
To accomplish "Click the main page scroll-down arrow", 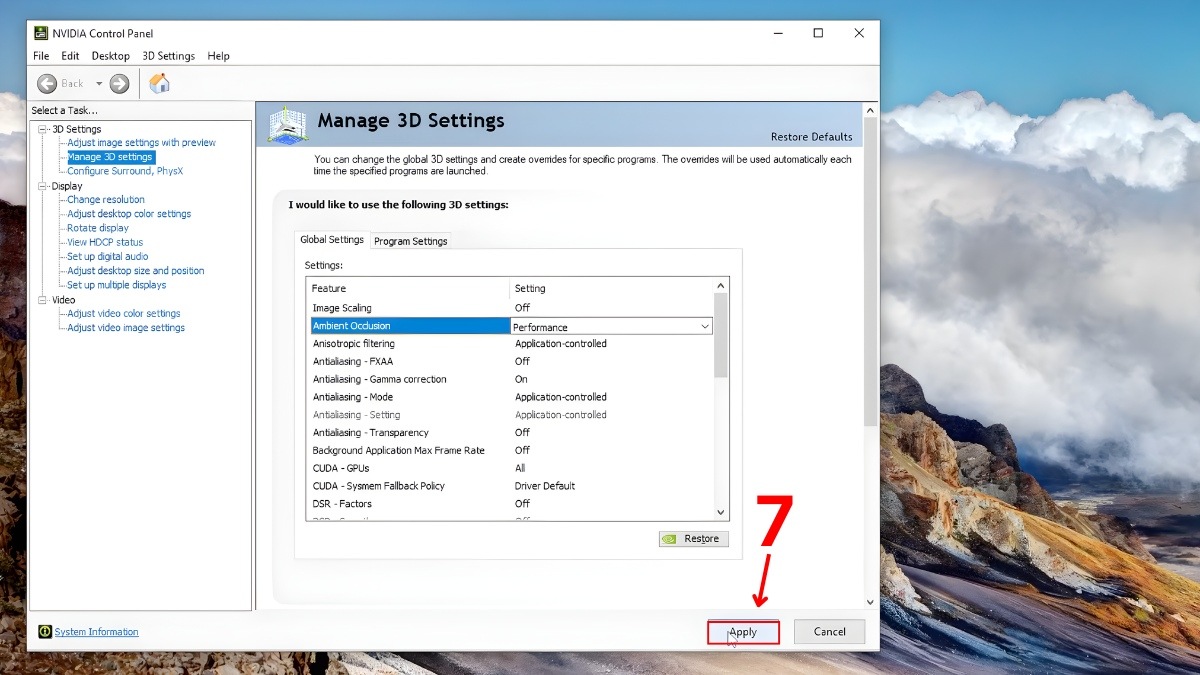I will point(869,601).
